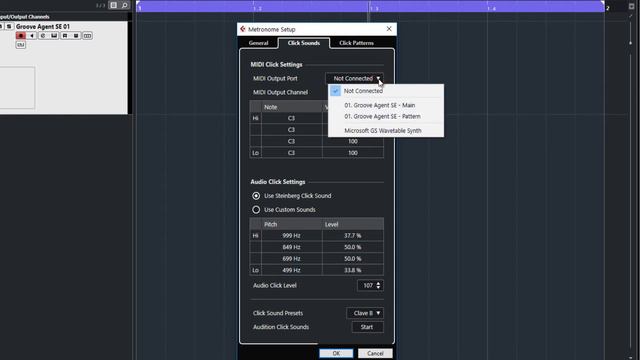Click ruler position 1.3 marker
The image size is (640, 360).
(x=374, y=8)
